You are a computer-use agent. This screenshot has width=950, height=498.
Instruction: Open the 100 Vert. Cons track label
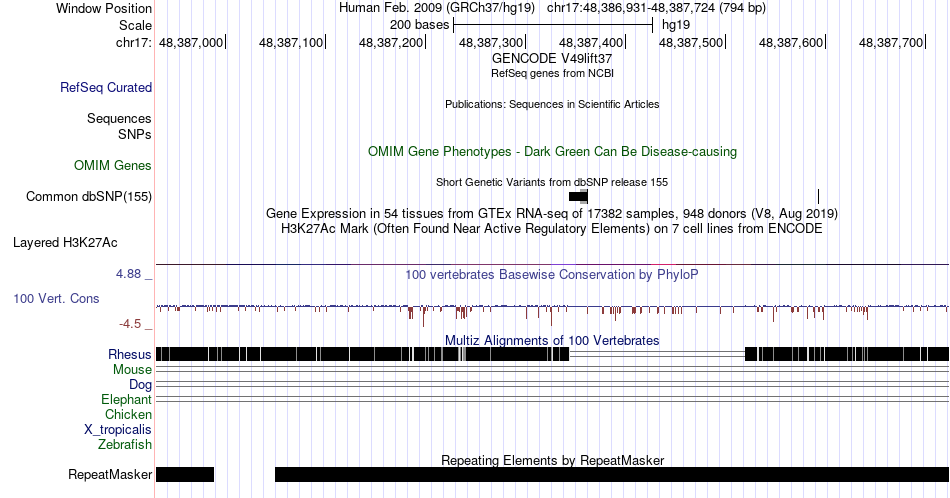pos(56,298)
